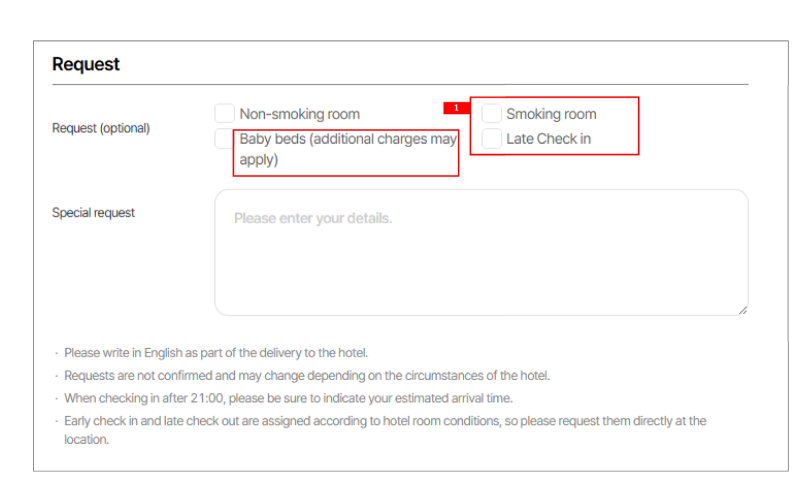
Task: Click the 'Smoking room' label text
Action: point(551,114)
